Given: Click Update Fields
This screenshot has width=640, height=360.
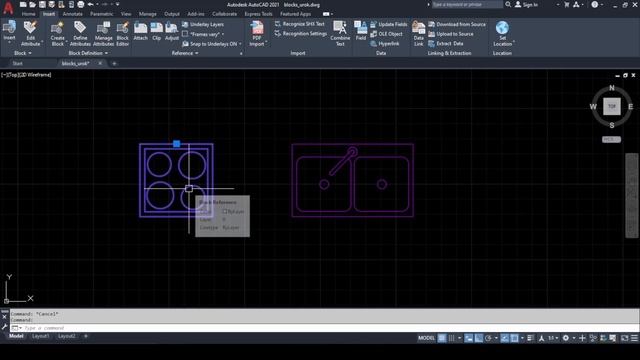Looking at the screenshot, I should tap(389, 24).
